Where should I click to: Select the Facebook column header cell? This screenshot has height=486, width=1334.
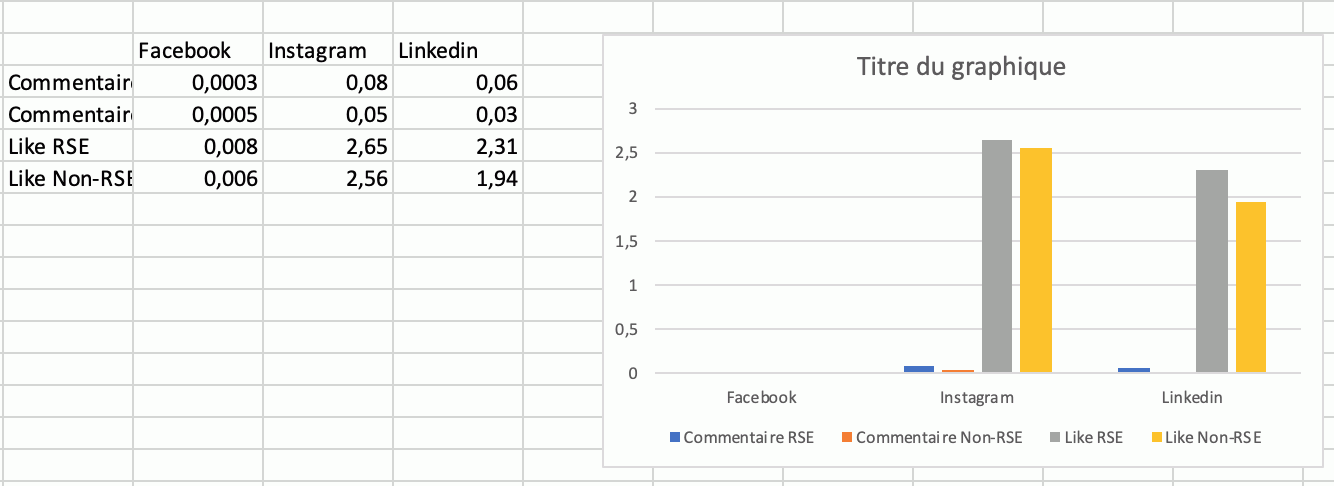pyautogui.click(x=198, y=50)
